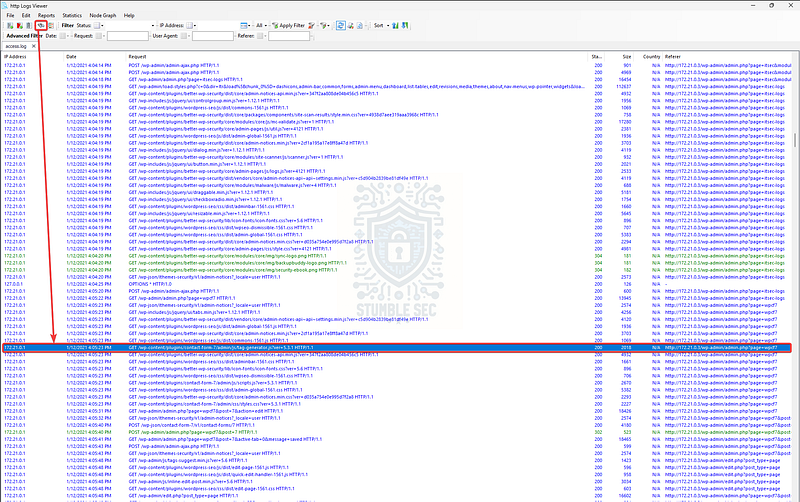Select the GET admin.php?page=itsec-logs request row

(x=396, y=80)
